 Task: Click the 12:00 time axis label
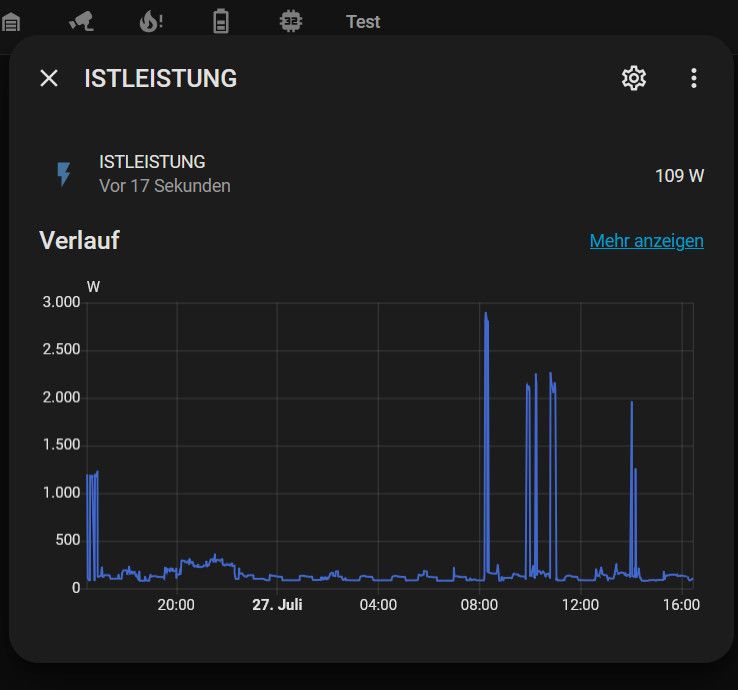coord(580,605)
